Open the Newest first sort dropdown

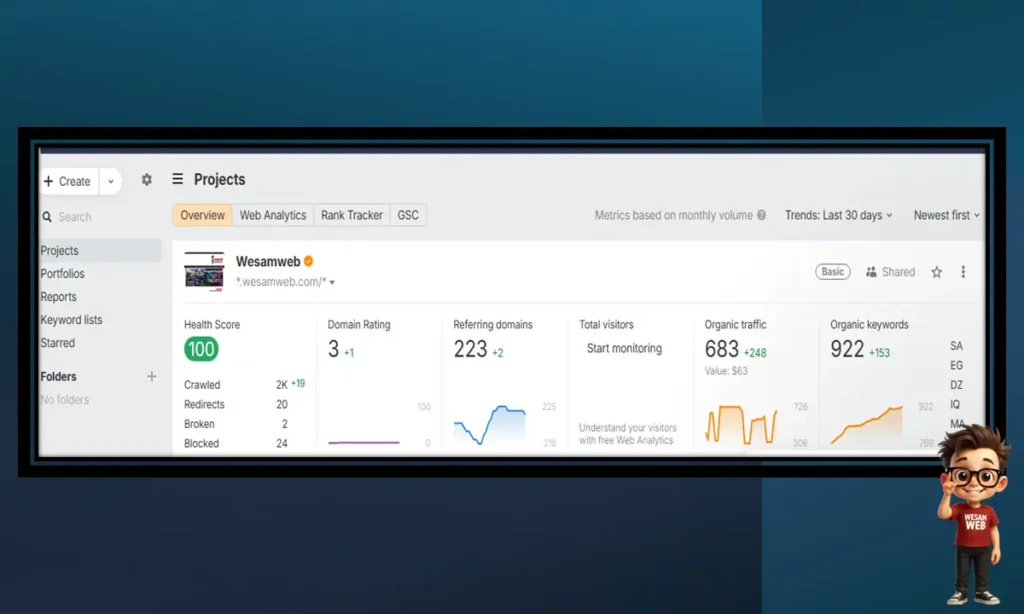pyautogui.click(x=946, y=215)
